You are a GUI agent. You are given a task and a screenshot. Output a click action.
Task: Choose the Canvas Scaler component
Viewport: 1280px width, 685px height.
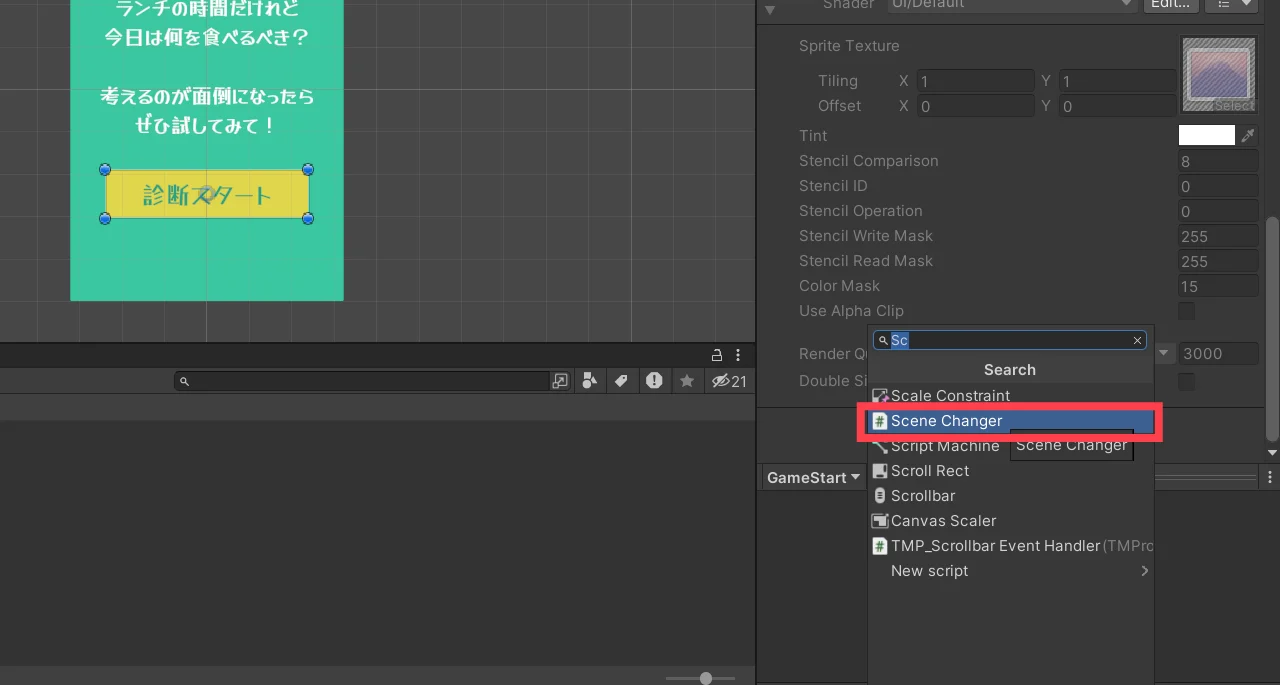click(x=1010, y=521)
